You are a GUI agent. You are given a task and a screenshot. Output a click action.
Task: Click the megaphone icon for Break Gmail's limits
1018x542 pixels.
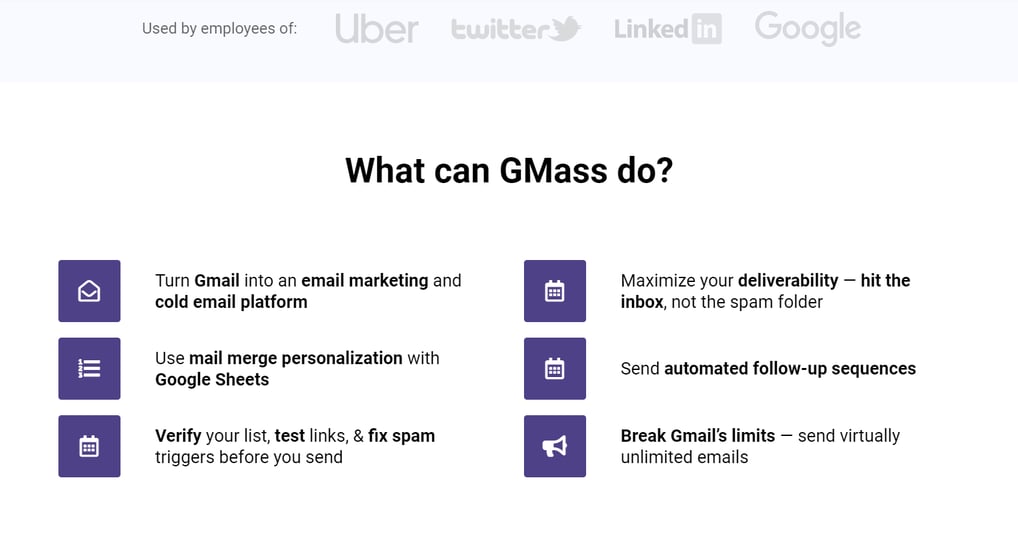pyautogui.click(x=554, y=446)
